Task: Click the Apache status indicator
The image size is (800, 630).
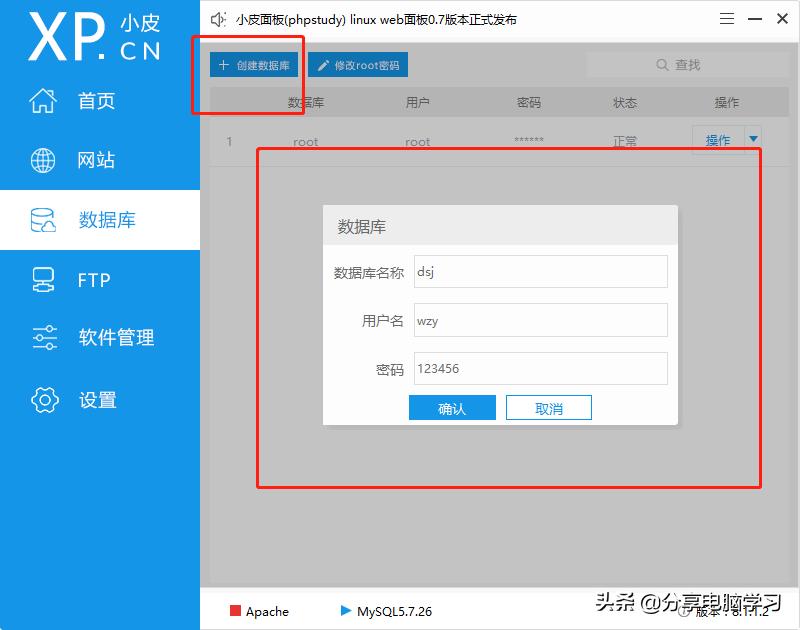Action: coord(236,611)
